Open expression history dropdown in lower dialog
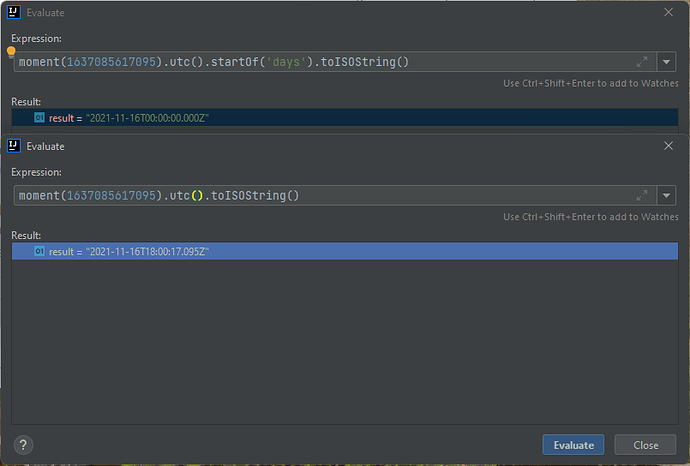This screenshot has height=466, width=690. 666,195
